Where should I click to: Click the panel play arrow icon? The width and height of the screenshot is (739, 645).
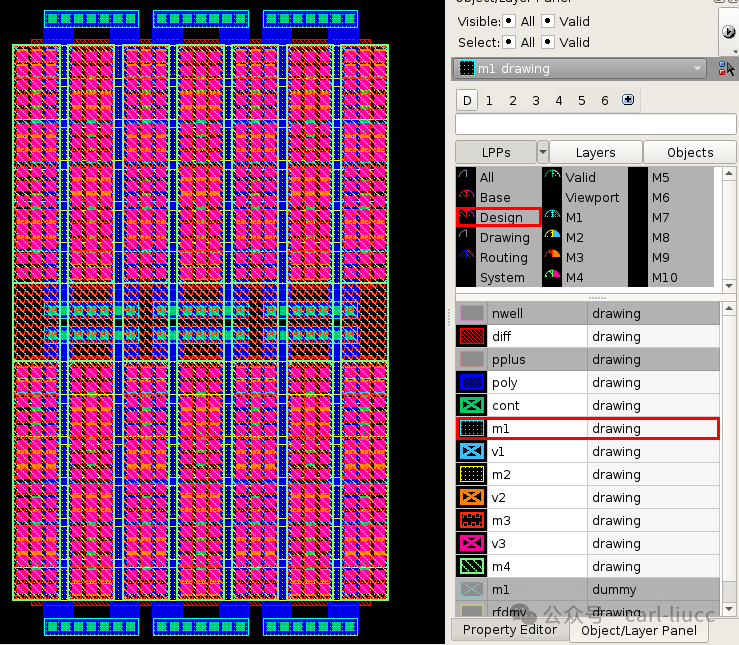coord(728,33)
